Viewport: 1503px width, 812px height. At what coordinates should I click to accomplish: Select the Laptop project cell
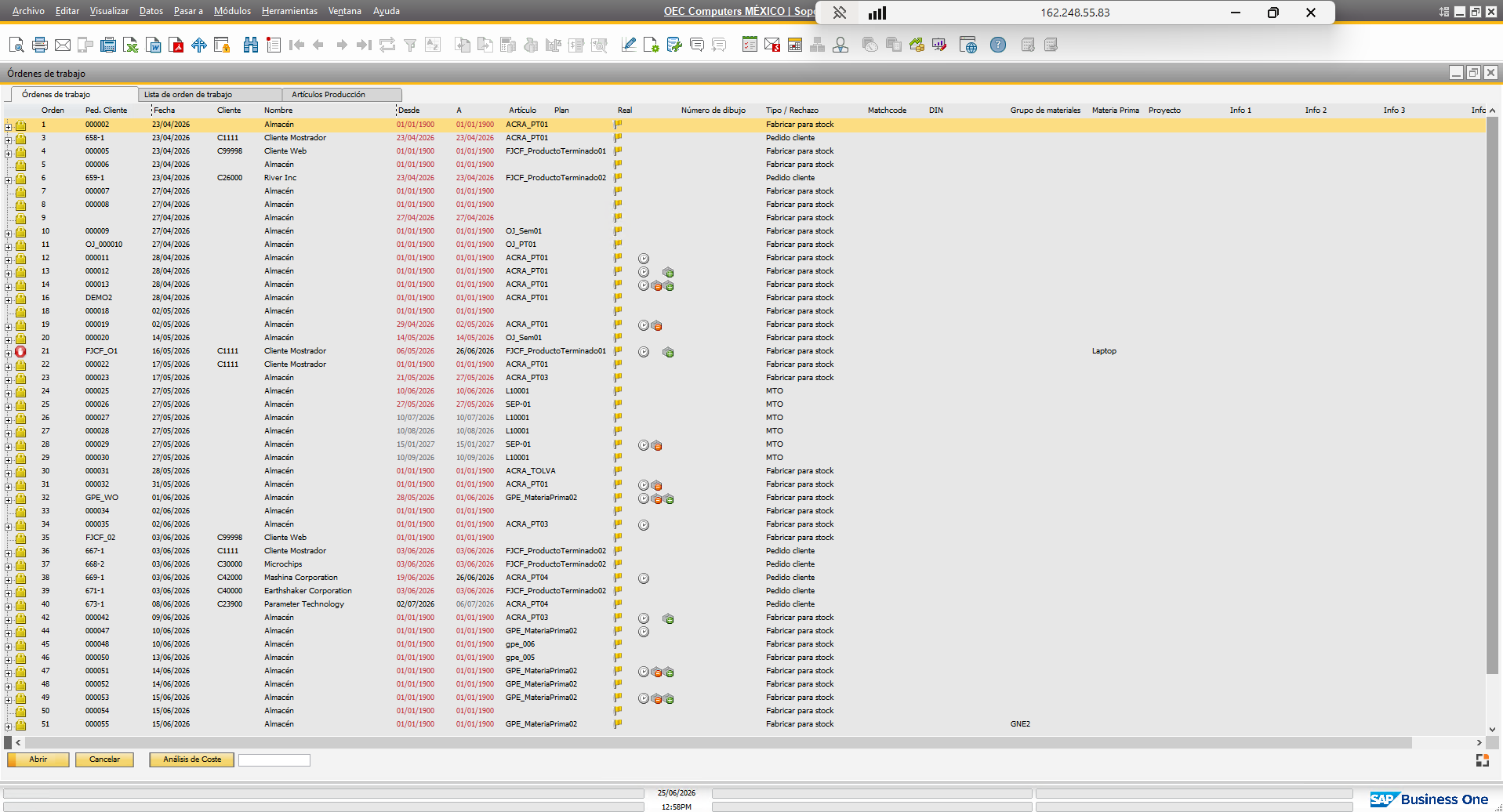click(x=1104, y=351)
